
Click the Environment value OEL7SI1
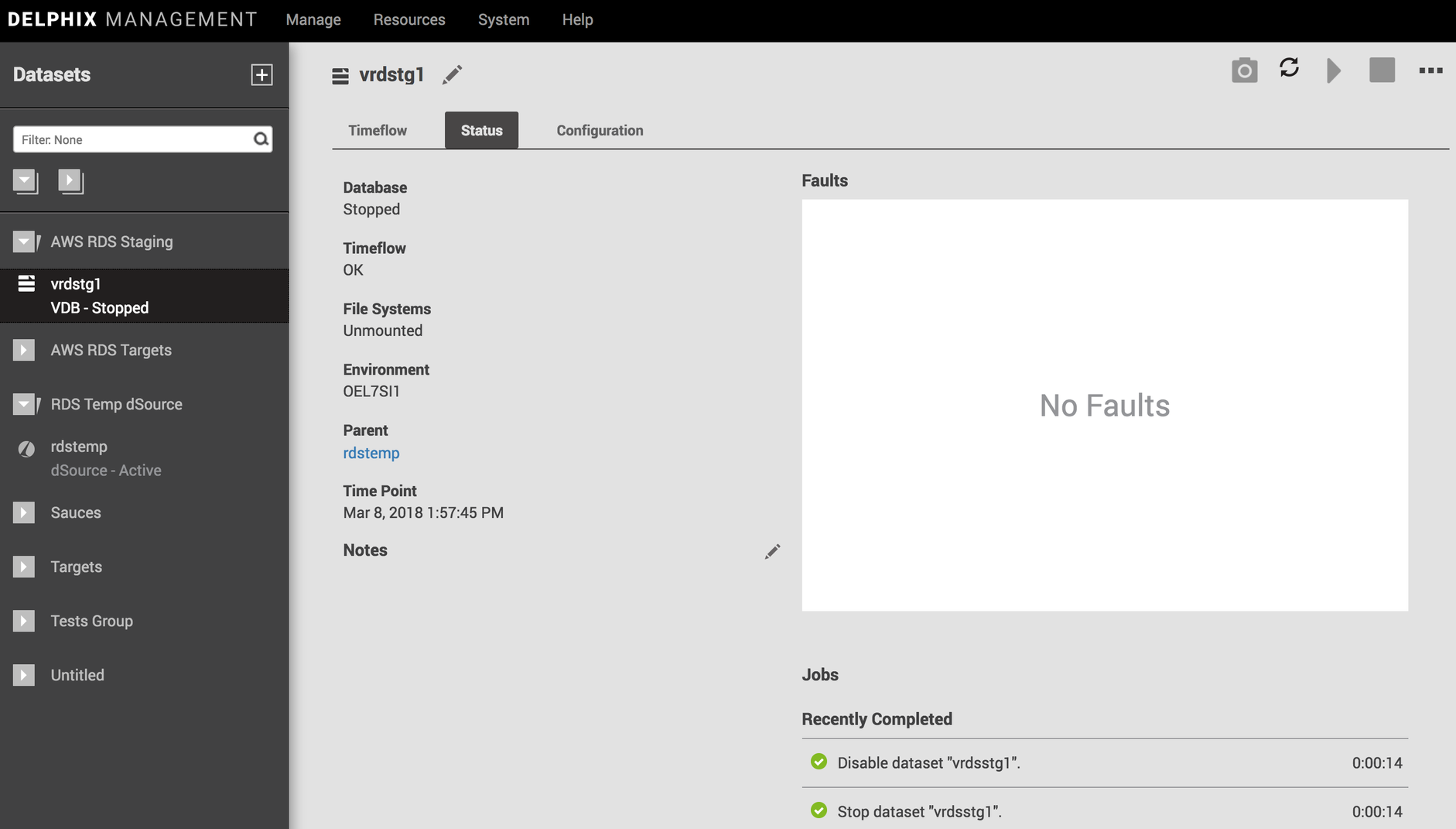(x=371, y=392)
